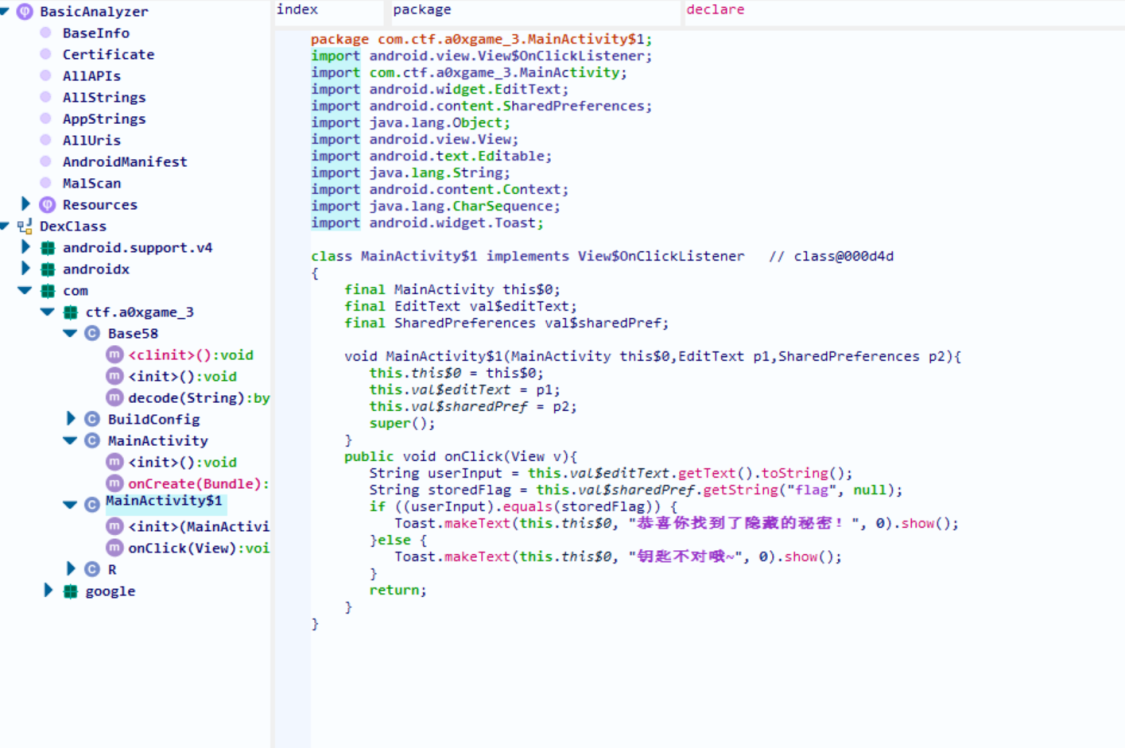Click the decode(String) method icon

(115, 398)
